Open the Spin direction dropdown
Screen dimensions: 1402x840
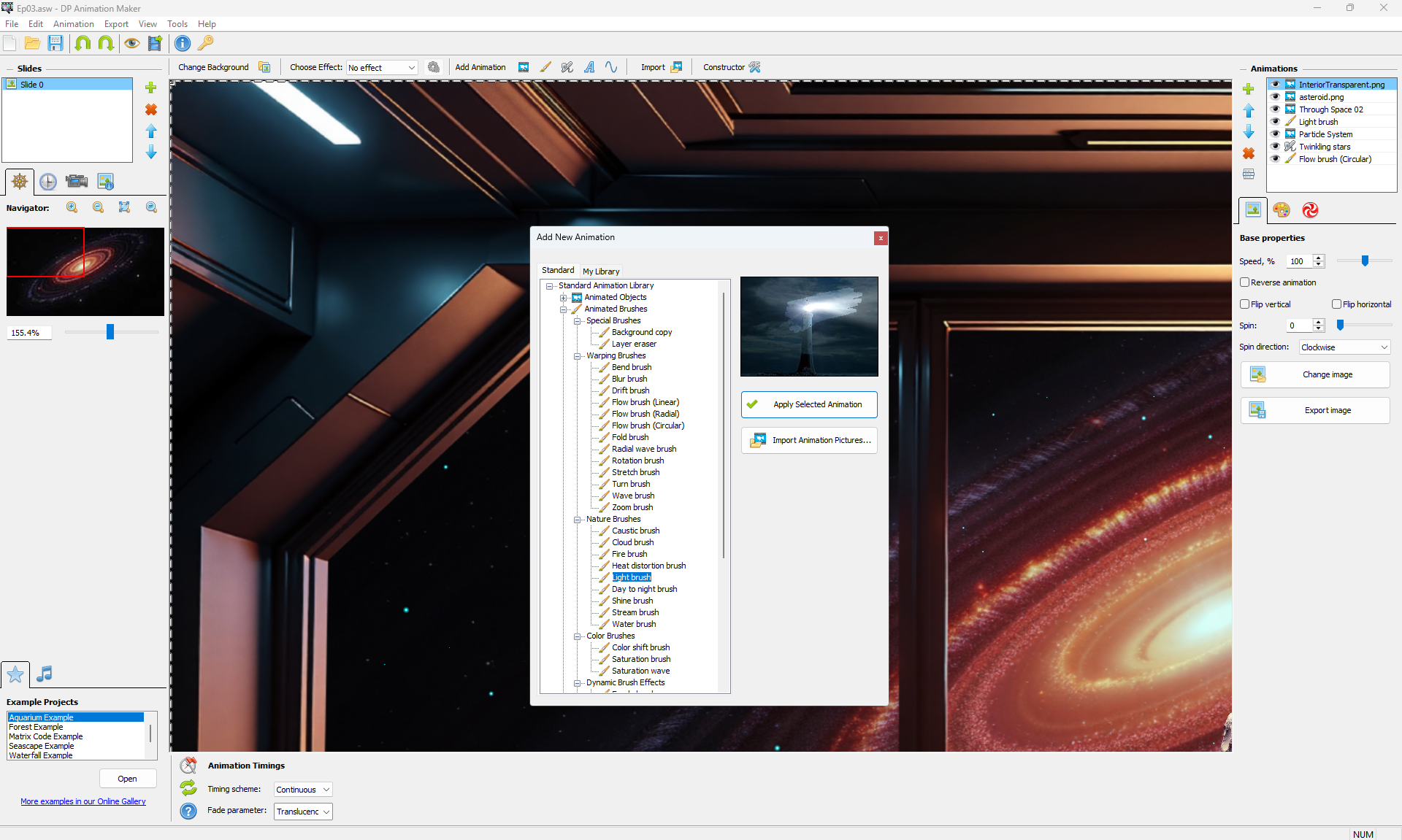[1344, 347]
